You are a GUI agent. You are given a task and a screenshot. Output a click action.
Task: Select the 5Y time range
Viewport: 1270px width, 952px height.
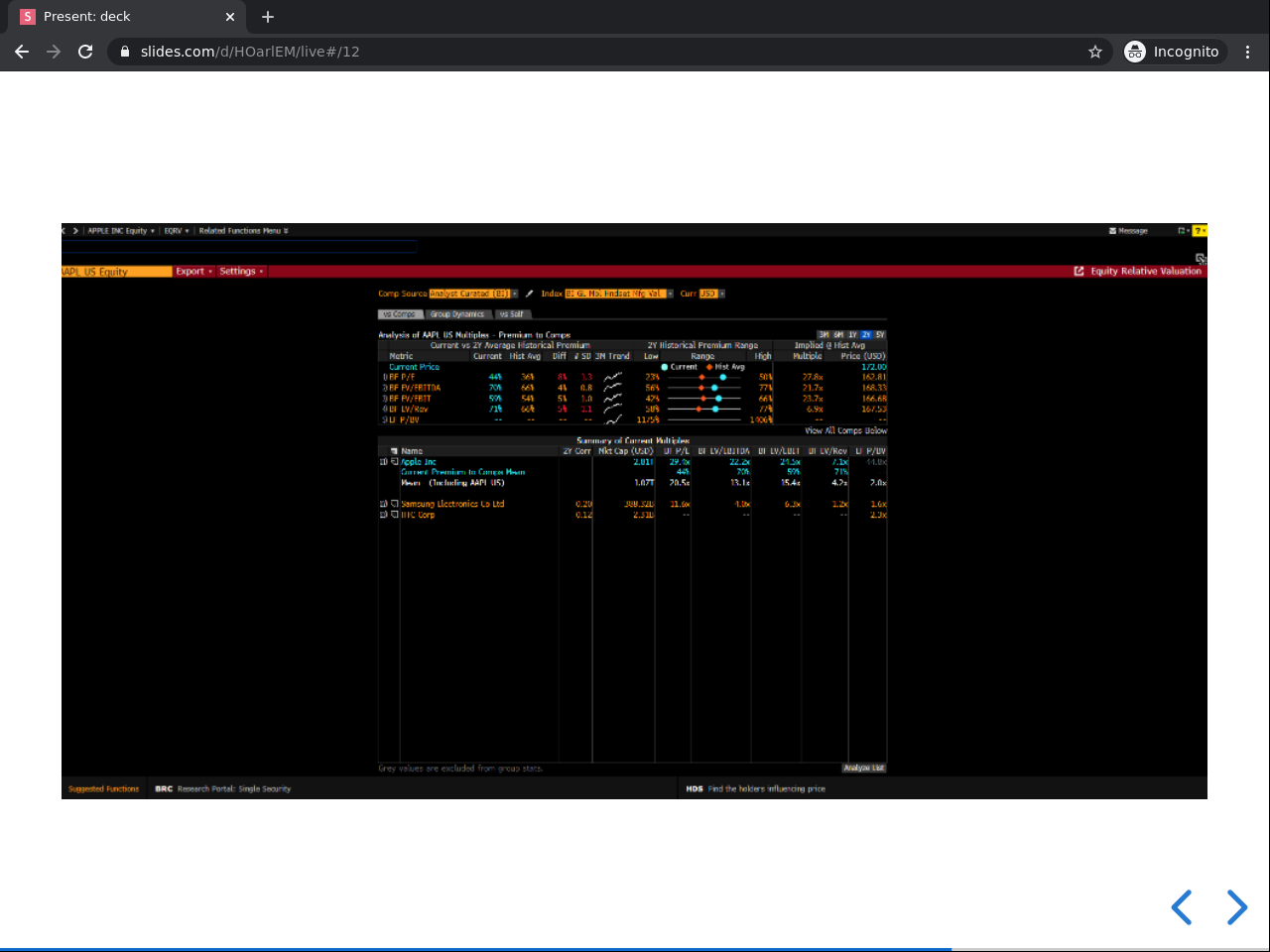880,335
